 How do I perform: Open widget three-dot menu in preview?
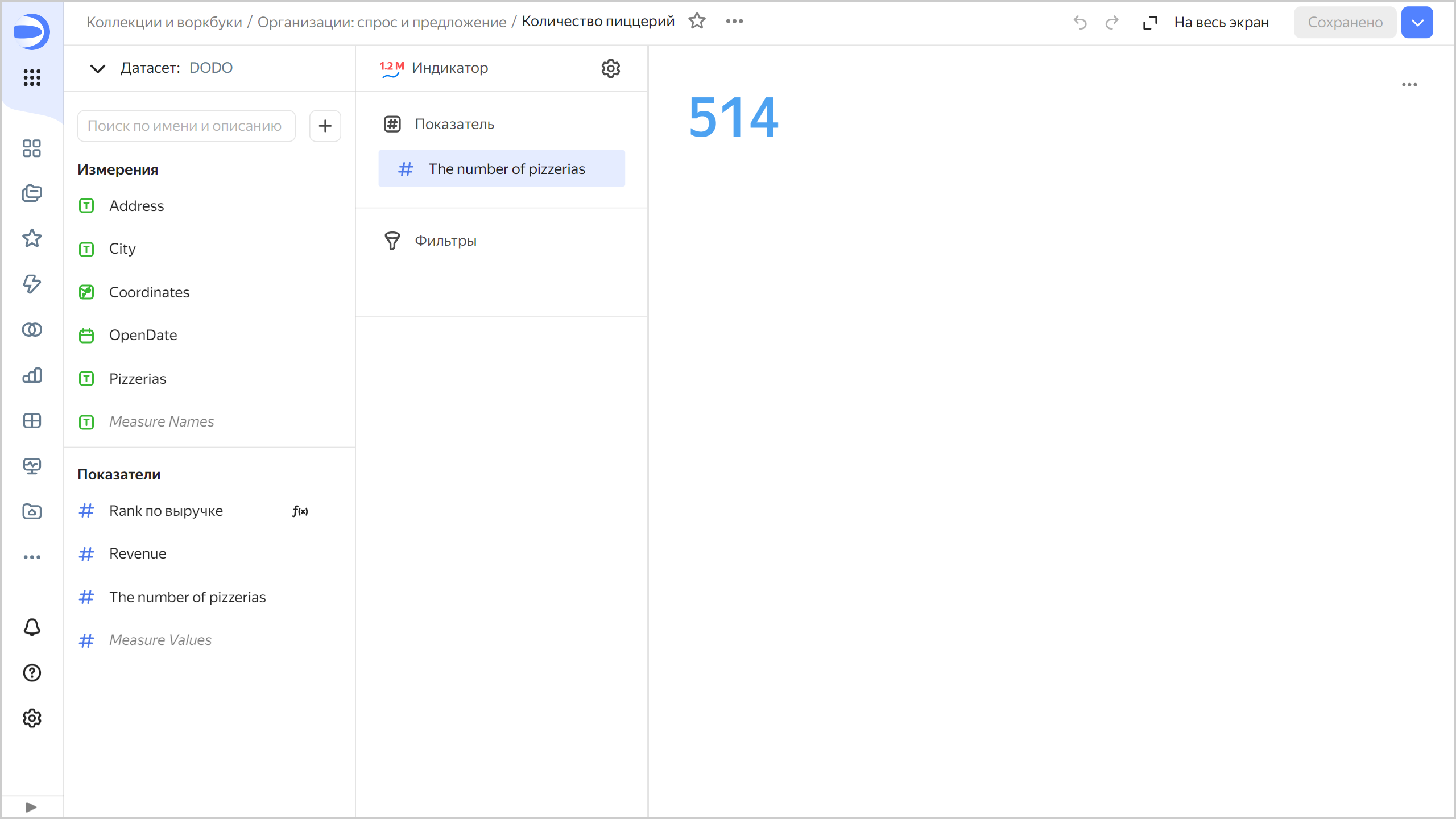pyautogui.click(x=1409, y=85)
